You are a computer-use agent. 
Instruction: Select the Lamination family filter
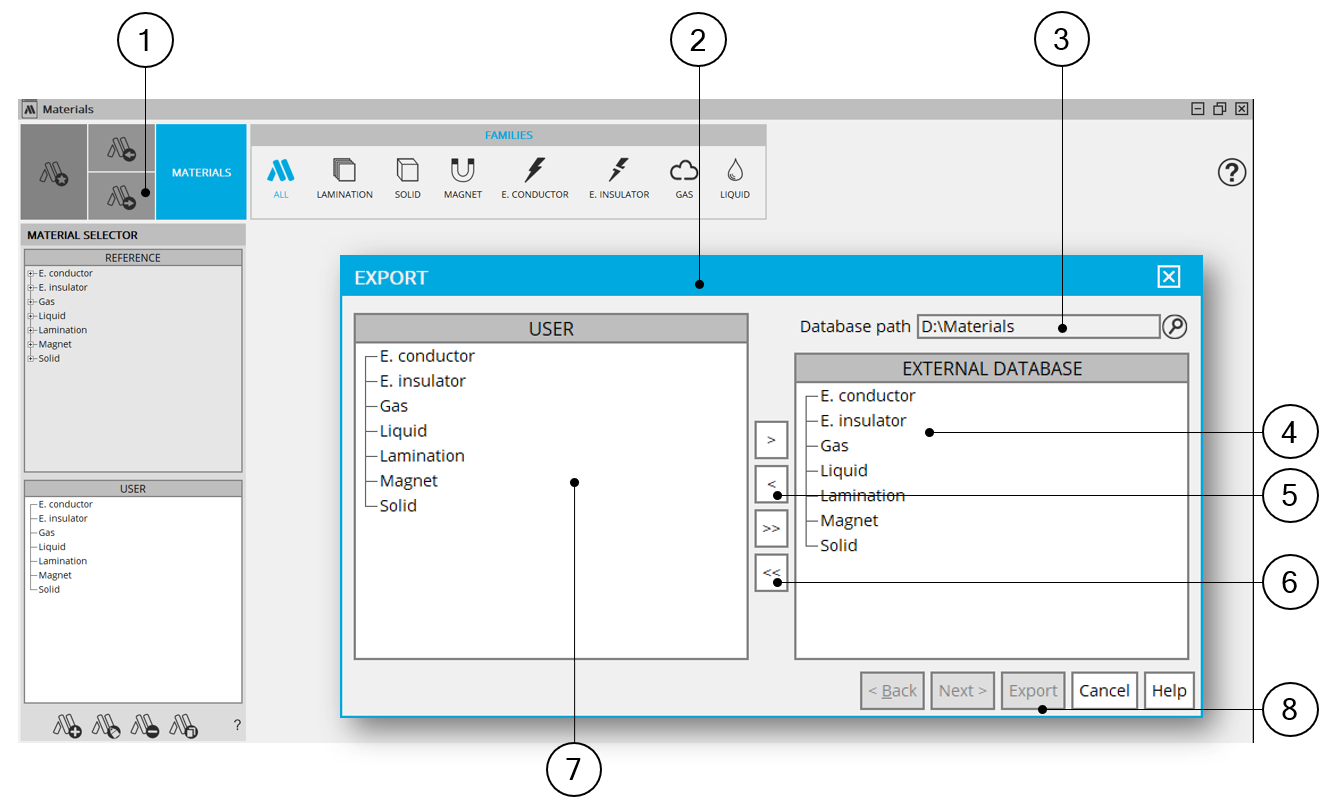pos(344,178)
